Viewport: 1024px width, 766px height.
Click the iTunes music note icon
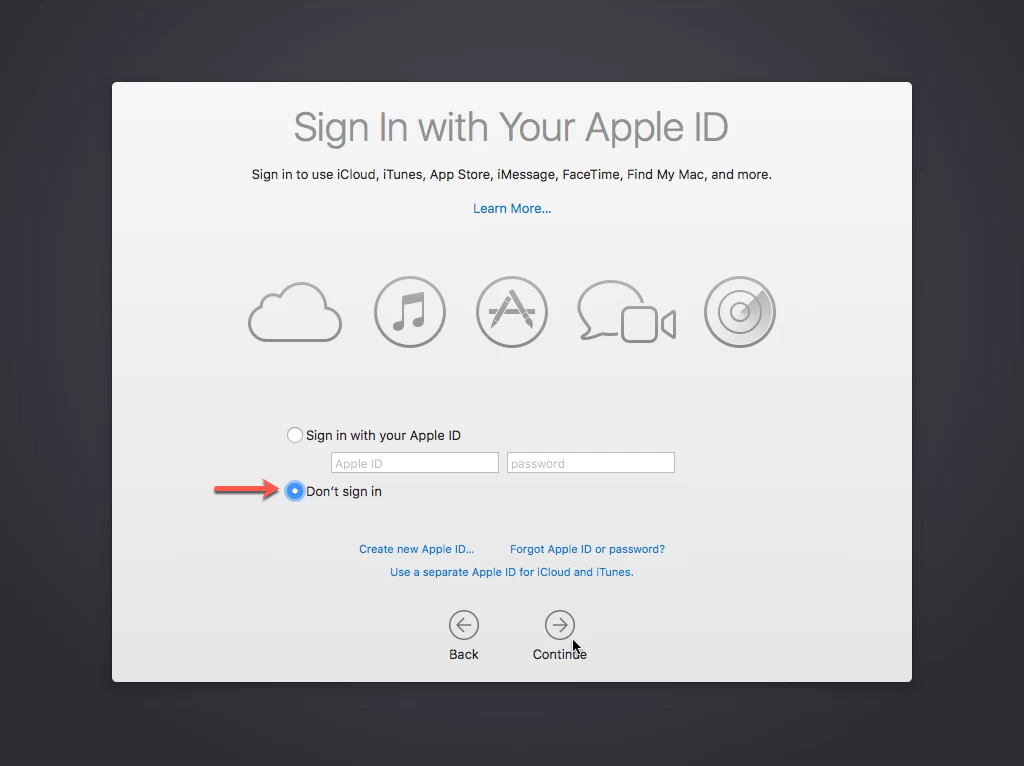tap(409, 311)
